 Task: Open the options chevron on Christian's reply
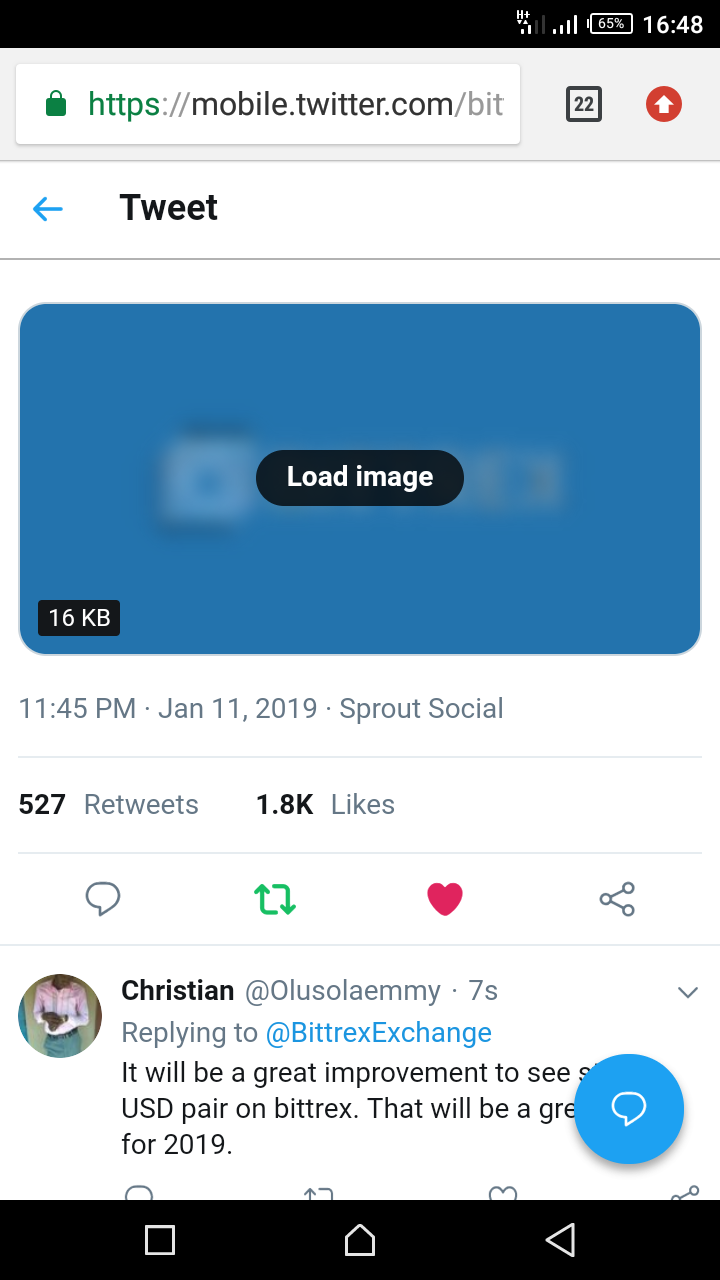click(687, 992)
